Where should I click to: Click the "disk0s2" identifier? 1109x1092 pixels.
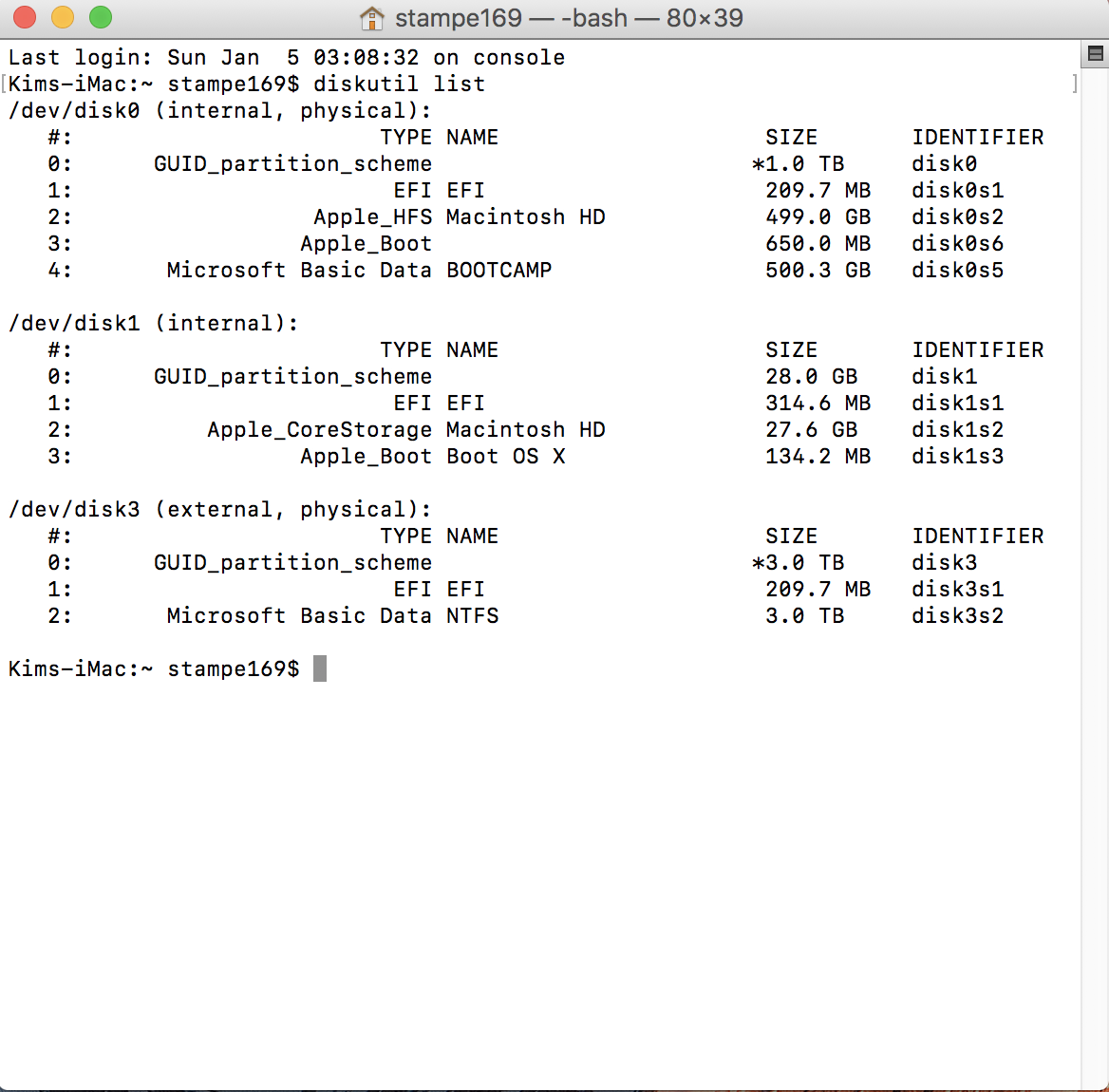click(x=957, y=217)
